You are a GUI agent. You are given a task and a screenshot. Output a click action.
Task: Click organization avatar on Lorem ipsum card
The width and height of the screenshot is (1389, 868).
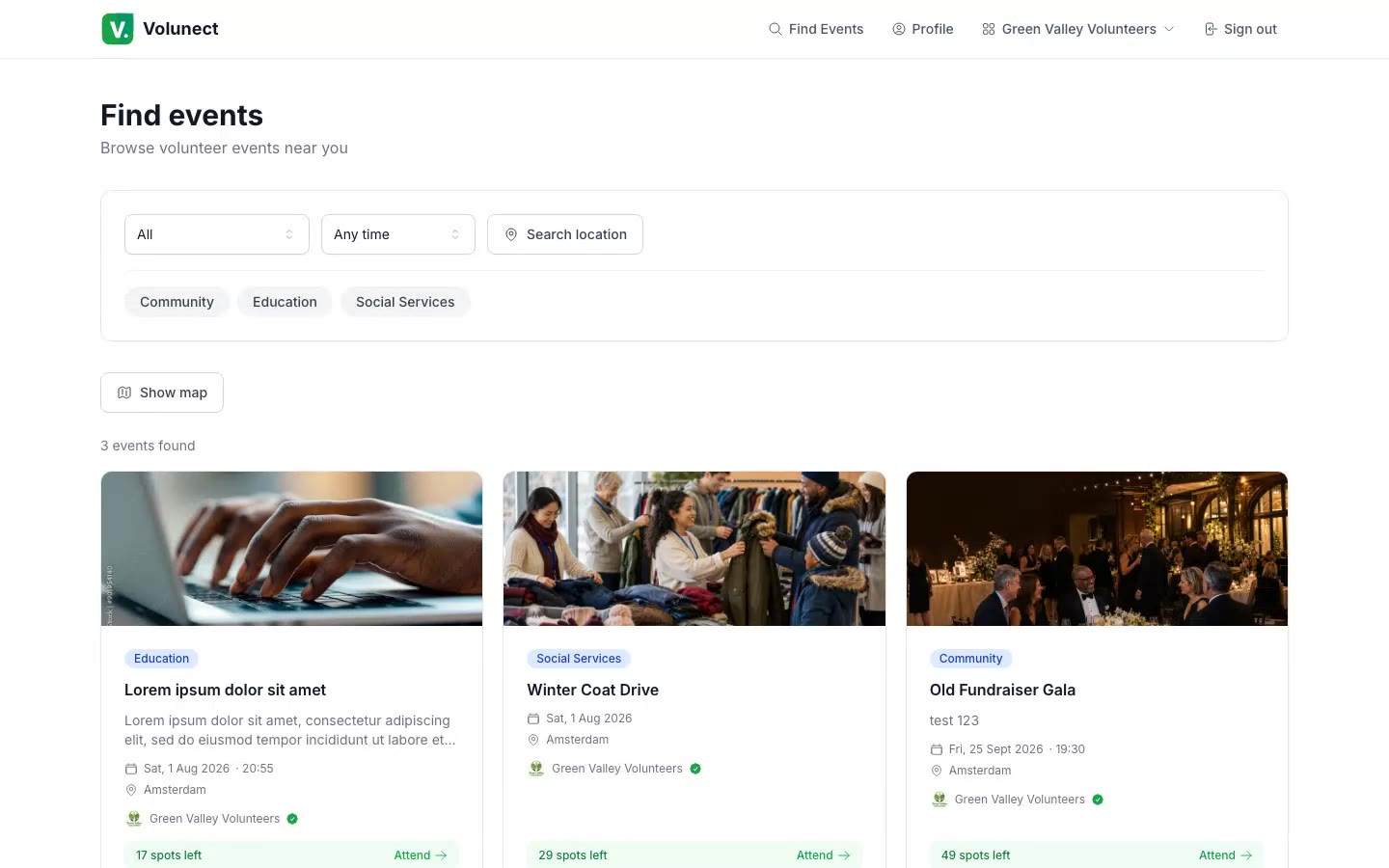click(134, 819)
